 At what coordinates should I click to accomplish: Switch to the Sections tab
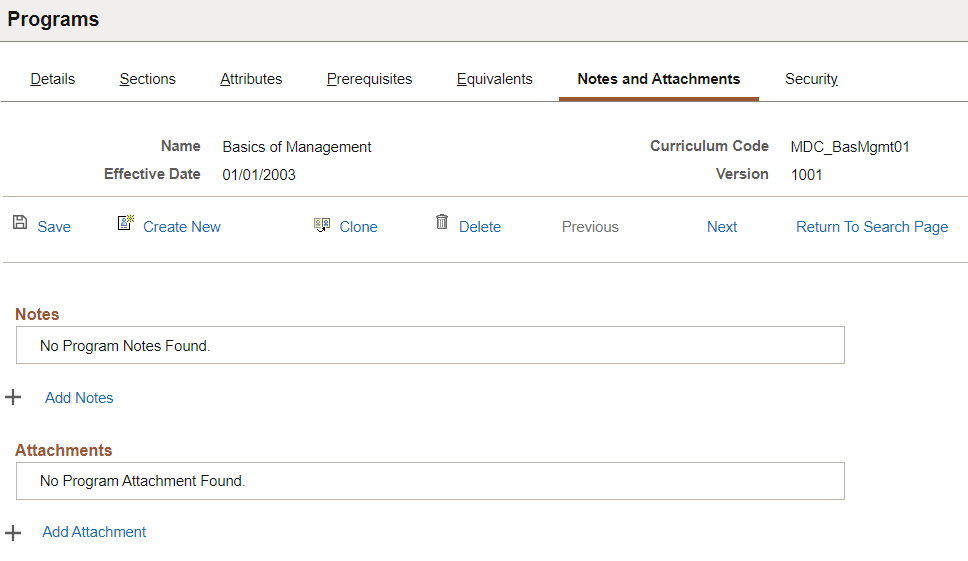point(148,79)
